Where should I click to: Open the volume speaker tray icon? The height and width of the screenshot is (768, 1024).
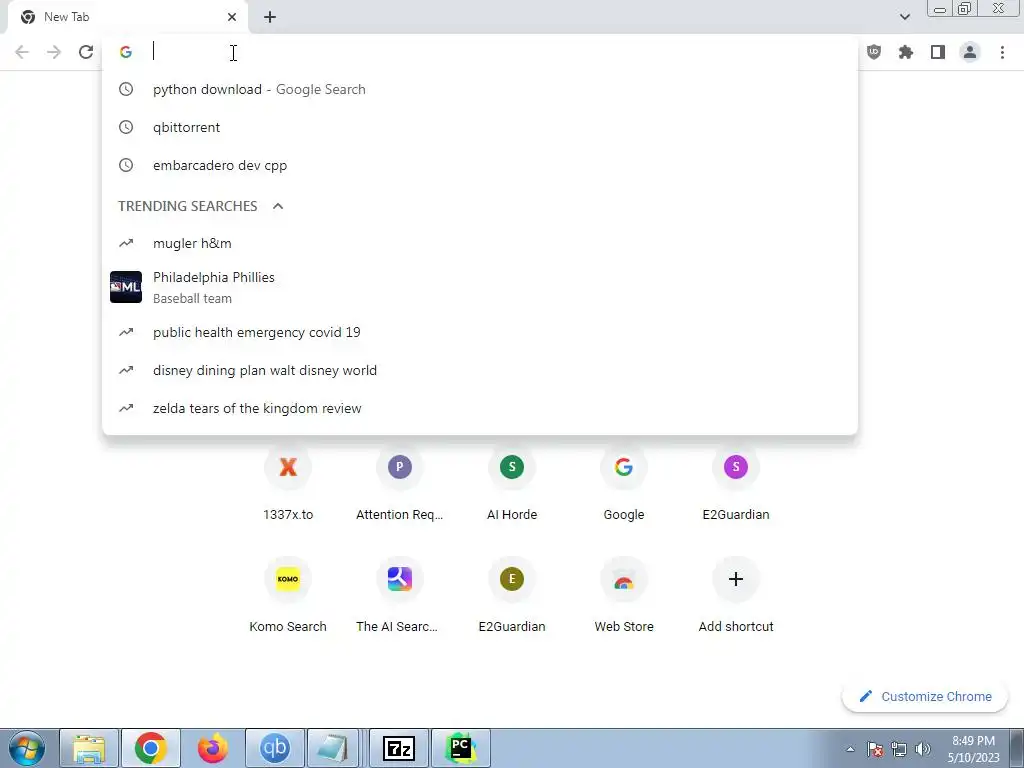coord(923,749)
